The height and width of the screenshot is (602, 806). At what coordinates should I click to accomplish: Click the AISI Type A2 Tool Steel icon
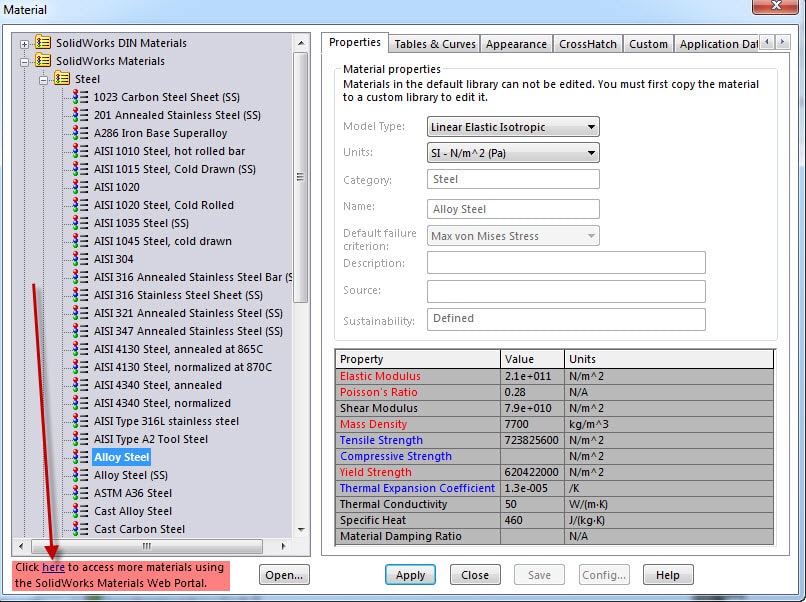[x=80, y=439]
